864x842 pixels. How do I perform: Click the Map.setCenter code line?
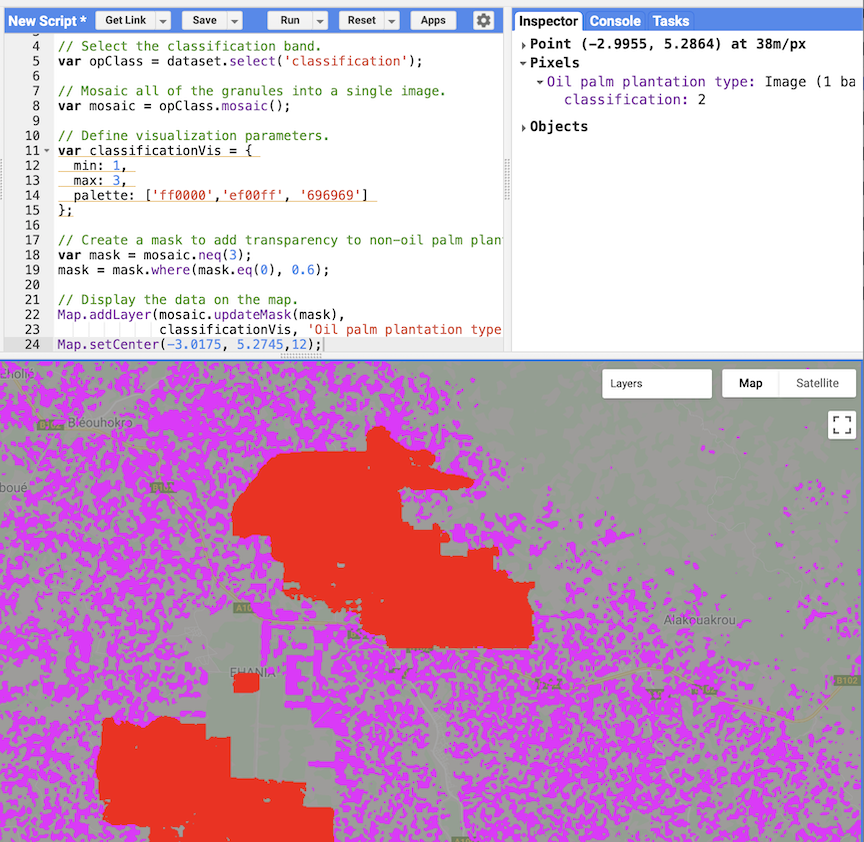point(190,344)
